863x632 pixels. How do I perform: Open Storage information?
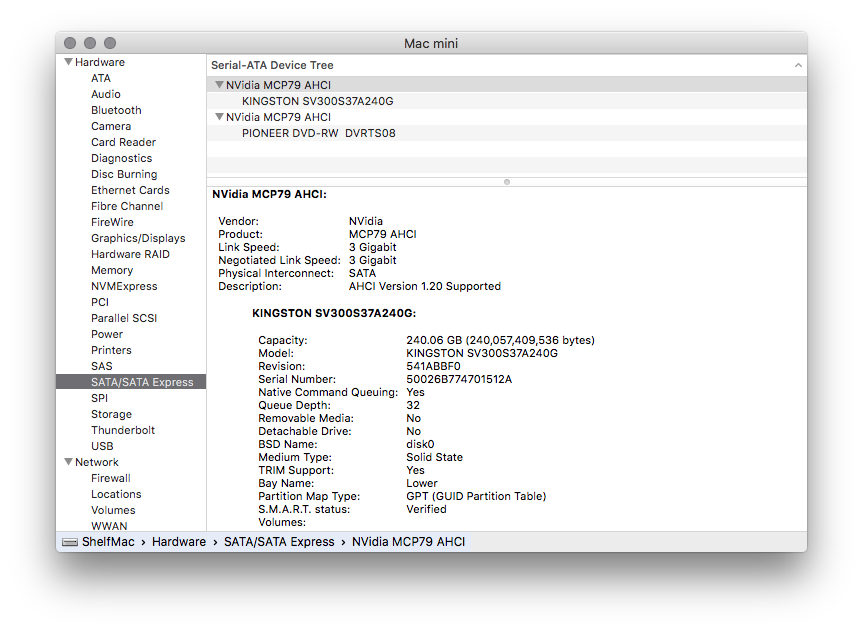click(x=111, y=413)
